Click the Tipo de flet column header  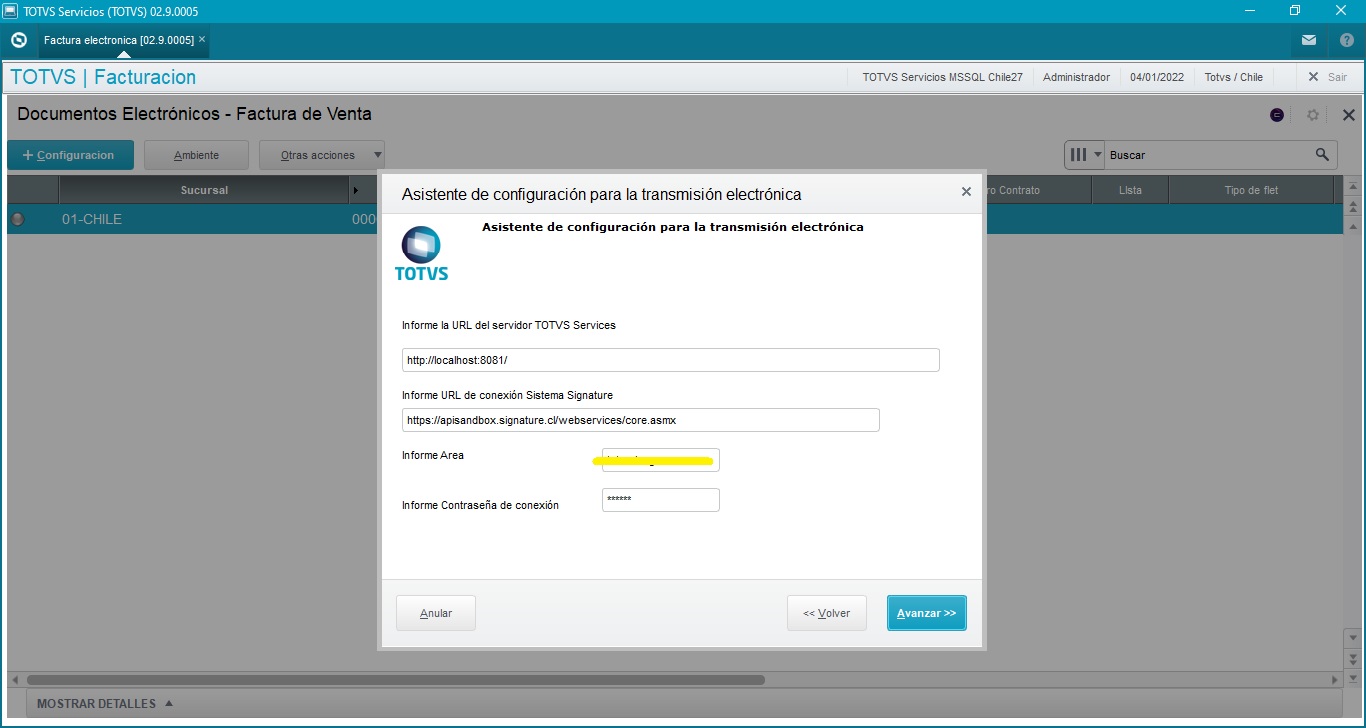[x=1251, y=190]
